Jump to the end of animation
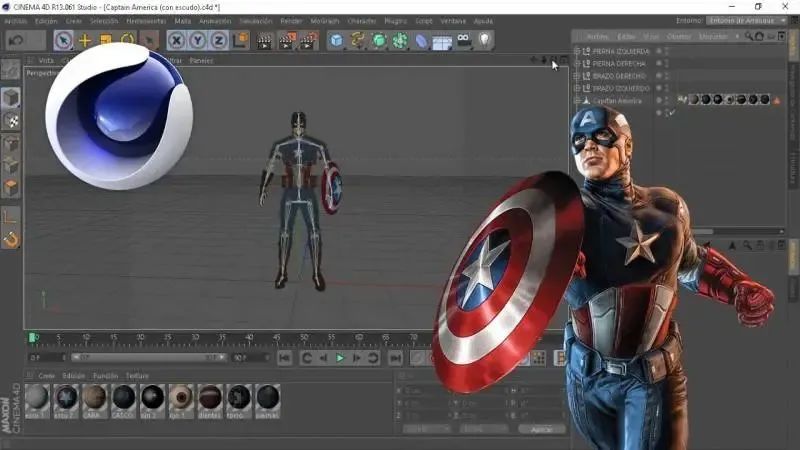Image resolution: width=800 pixels, height=450 pixels. [395, 358]
